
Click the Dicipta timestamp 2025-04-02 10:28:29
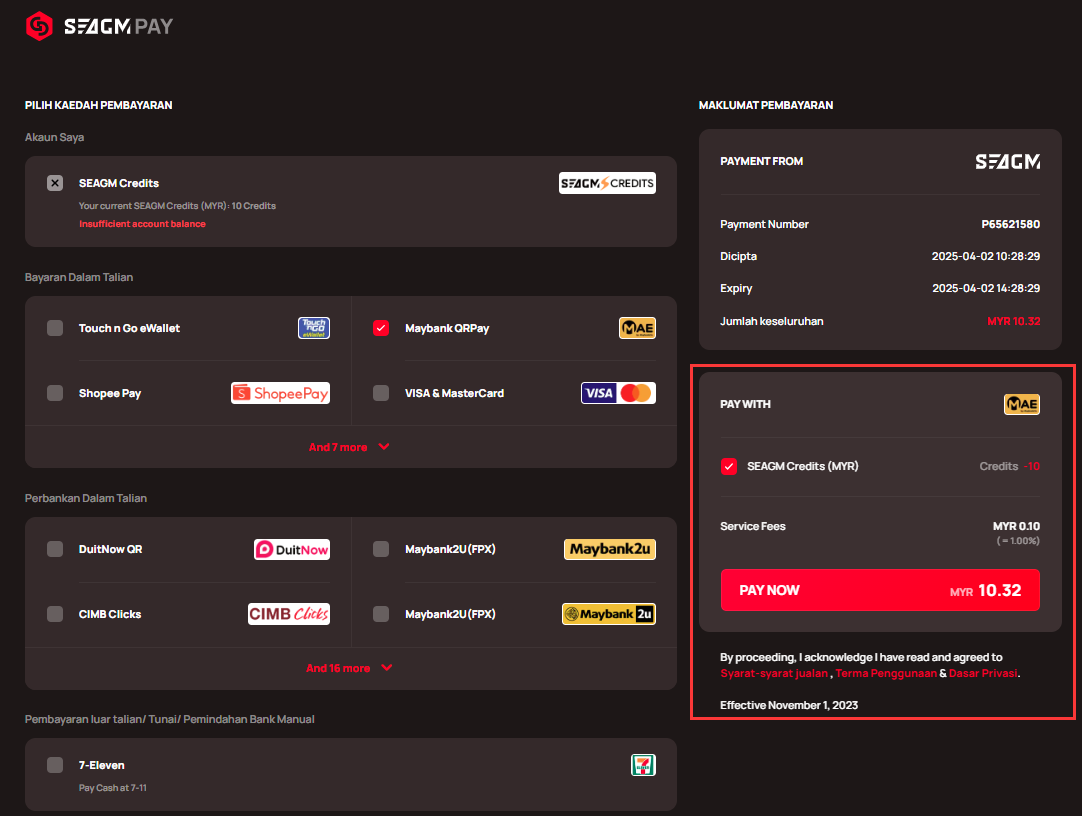pyautogui.click(x=985, y=256)
